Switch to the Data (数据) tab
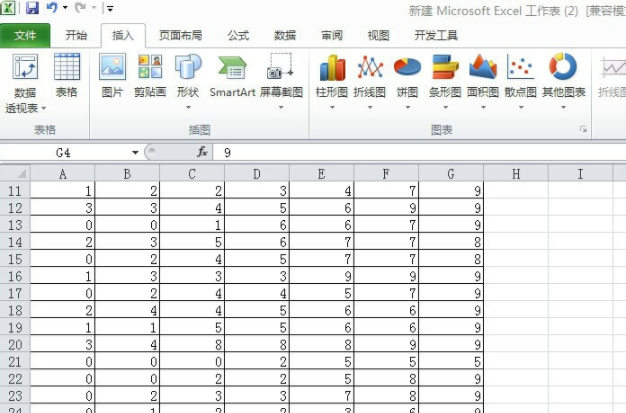Screen dimensions: 626x413 pos(285,36)
